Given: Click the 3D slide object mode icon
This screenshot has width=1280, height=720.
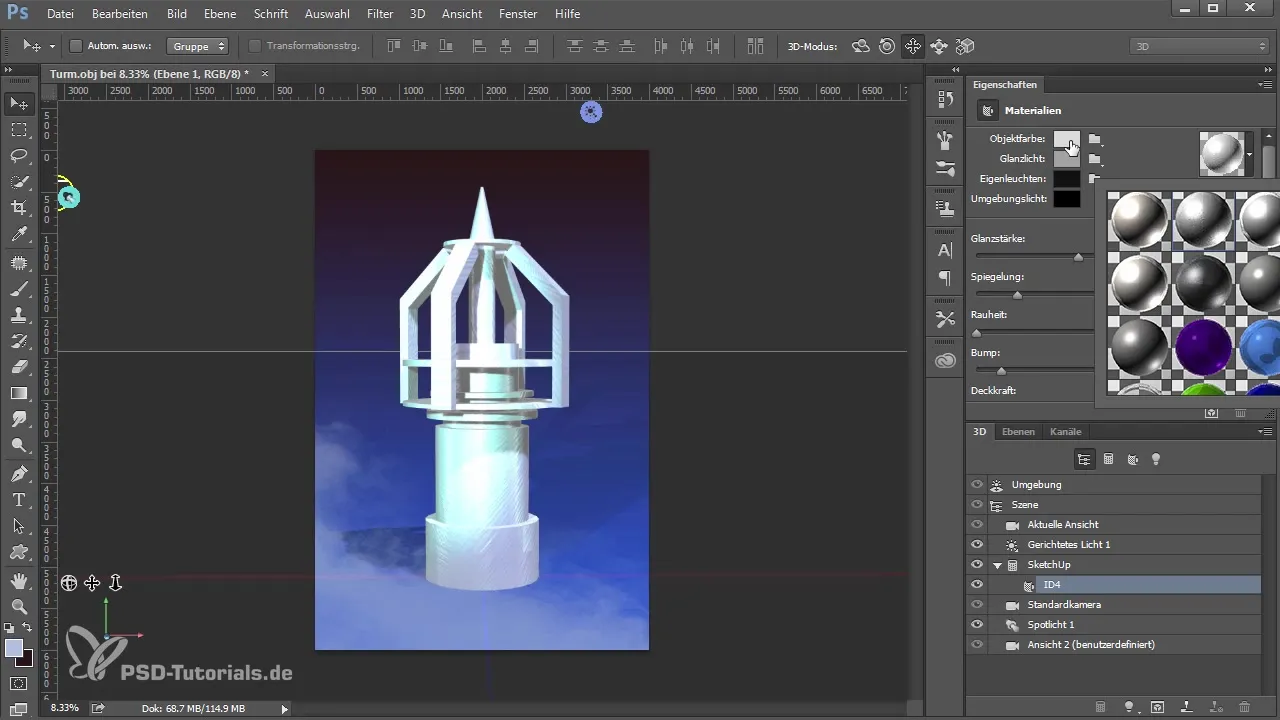Looking at the screenshot, I should click(x=938, y=46).
